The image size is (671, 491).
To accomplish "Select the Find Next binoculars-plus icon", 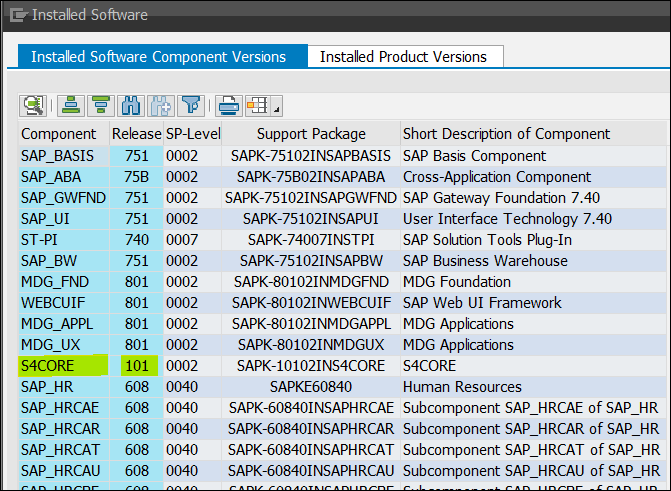I will 161,106.
